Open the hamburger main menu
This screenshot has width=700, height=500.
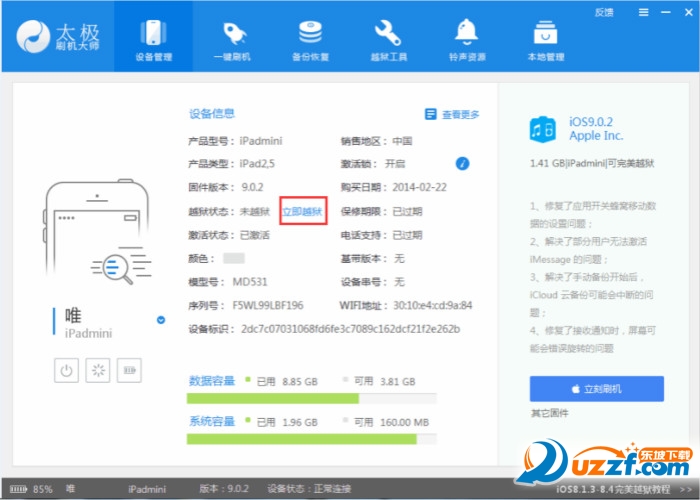pyautogui.click(x=643, y=12)
